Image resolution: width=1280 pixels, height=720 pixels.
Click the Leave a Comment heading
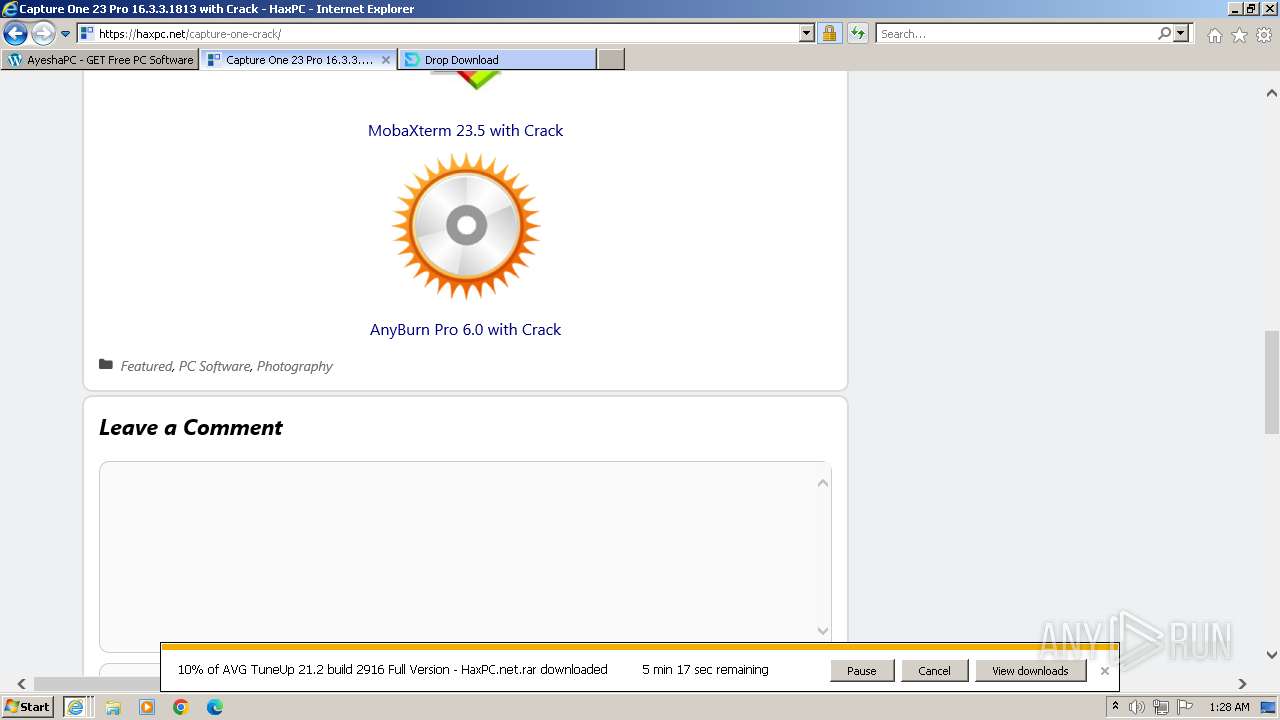(191, 428)
